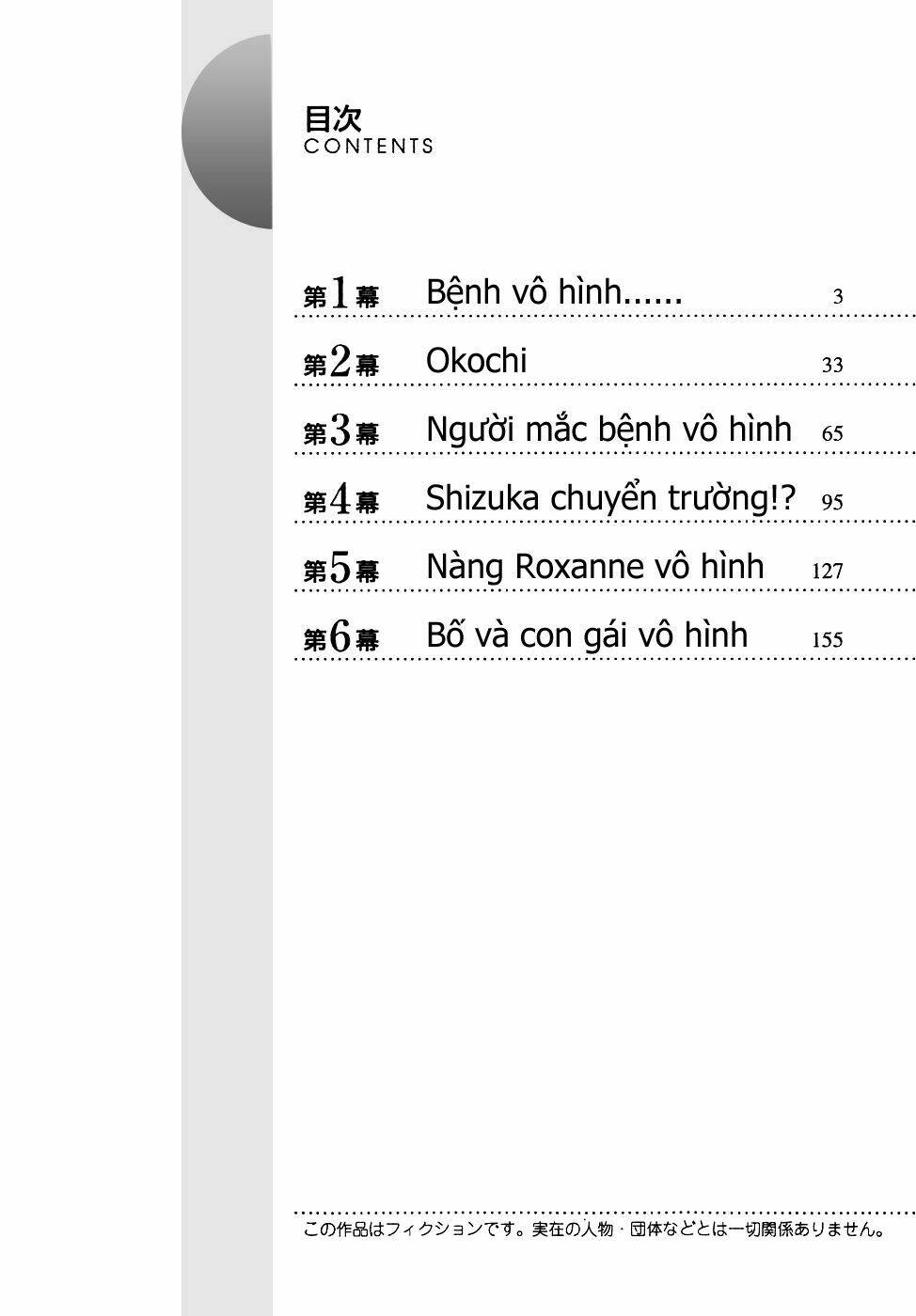916x1316 pixels.
Task: Click the 第6幕 chapter label
Action: 340,638
